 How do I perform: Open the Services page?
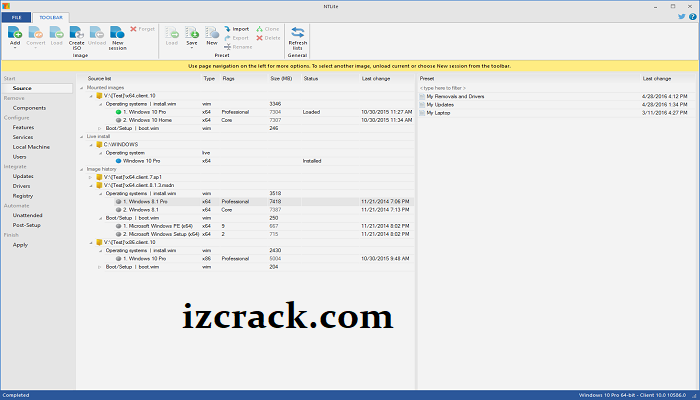23,138
